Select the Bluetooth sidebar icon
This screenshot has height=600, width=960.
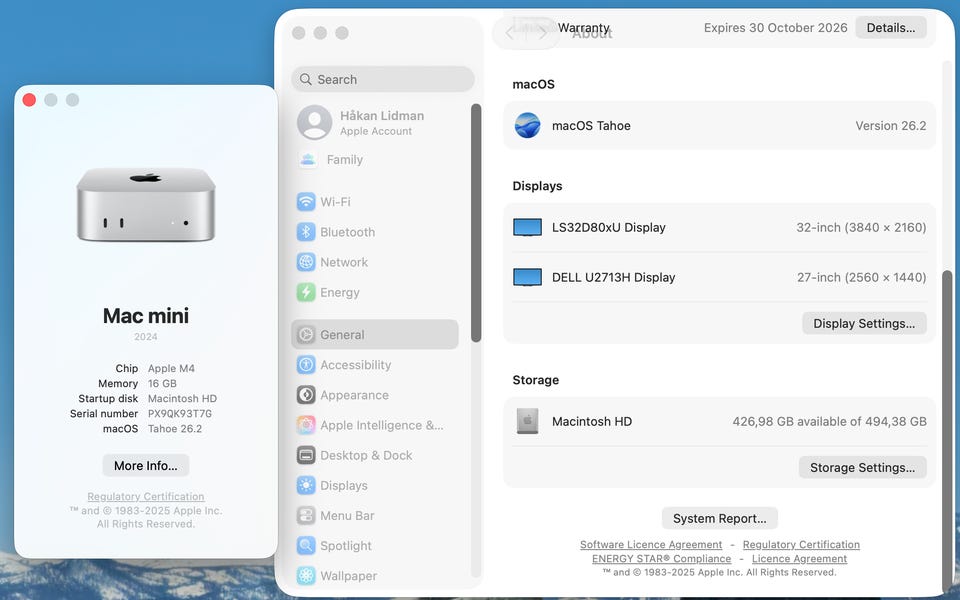pos(306,232)
